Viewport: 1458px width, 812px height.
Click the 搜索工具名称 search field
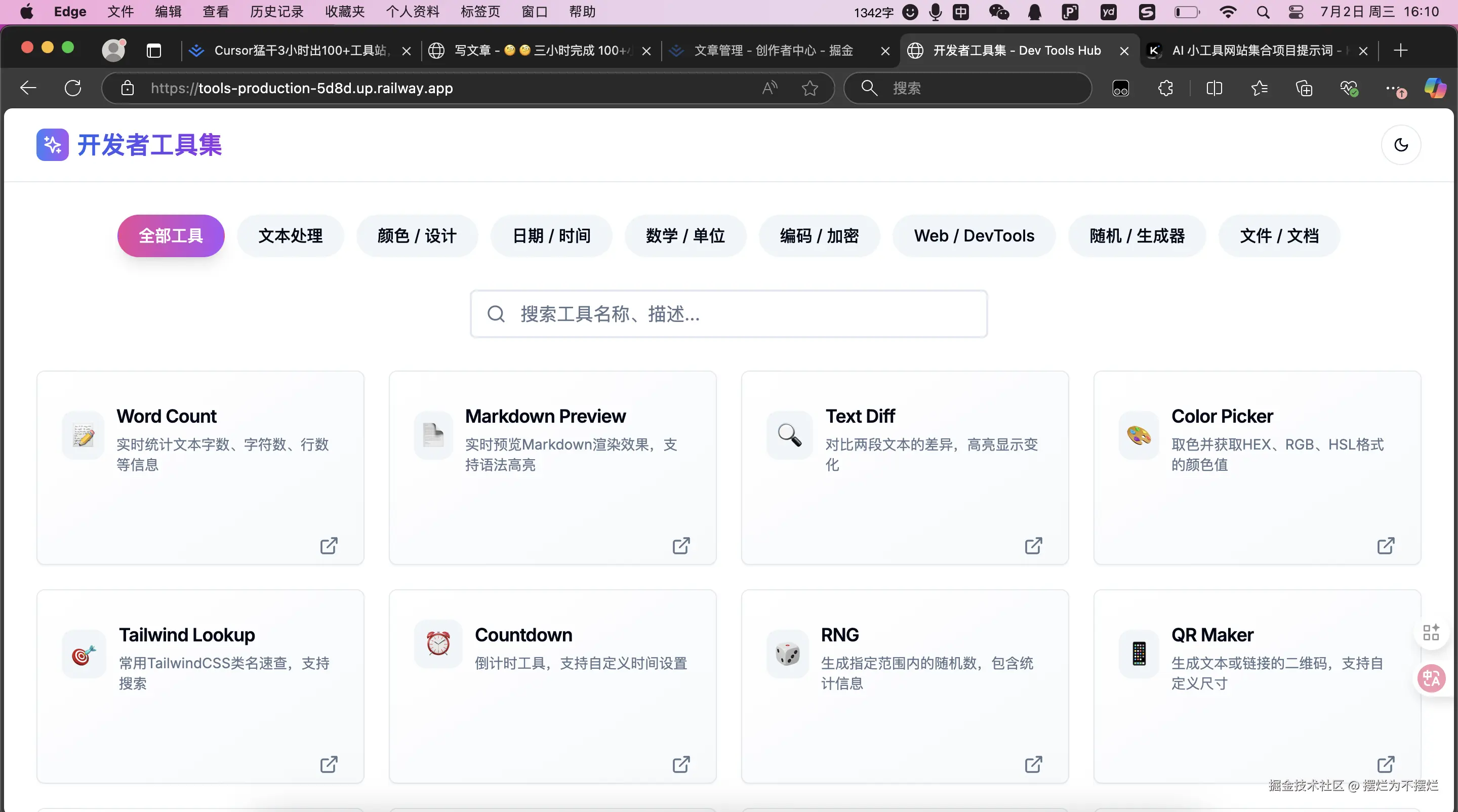pyautogui.click(x=729, y=314)
